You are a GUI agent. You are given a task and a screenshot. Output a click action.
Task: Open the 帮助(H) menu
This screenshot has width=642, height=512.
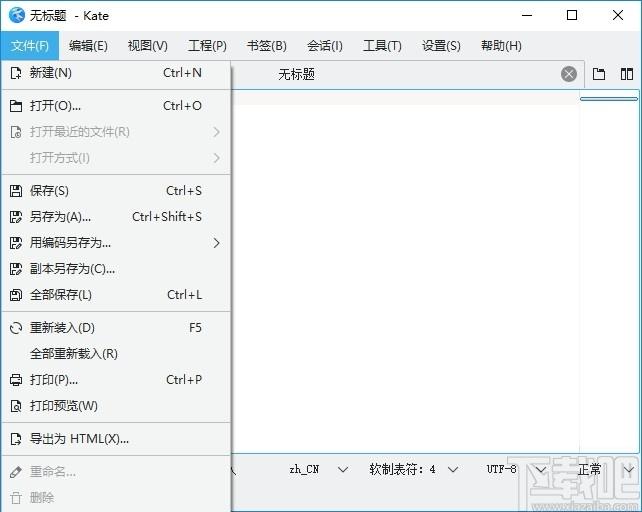click(501, 45)
